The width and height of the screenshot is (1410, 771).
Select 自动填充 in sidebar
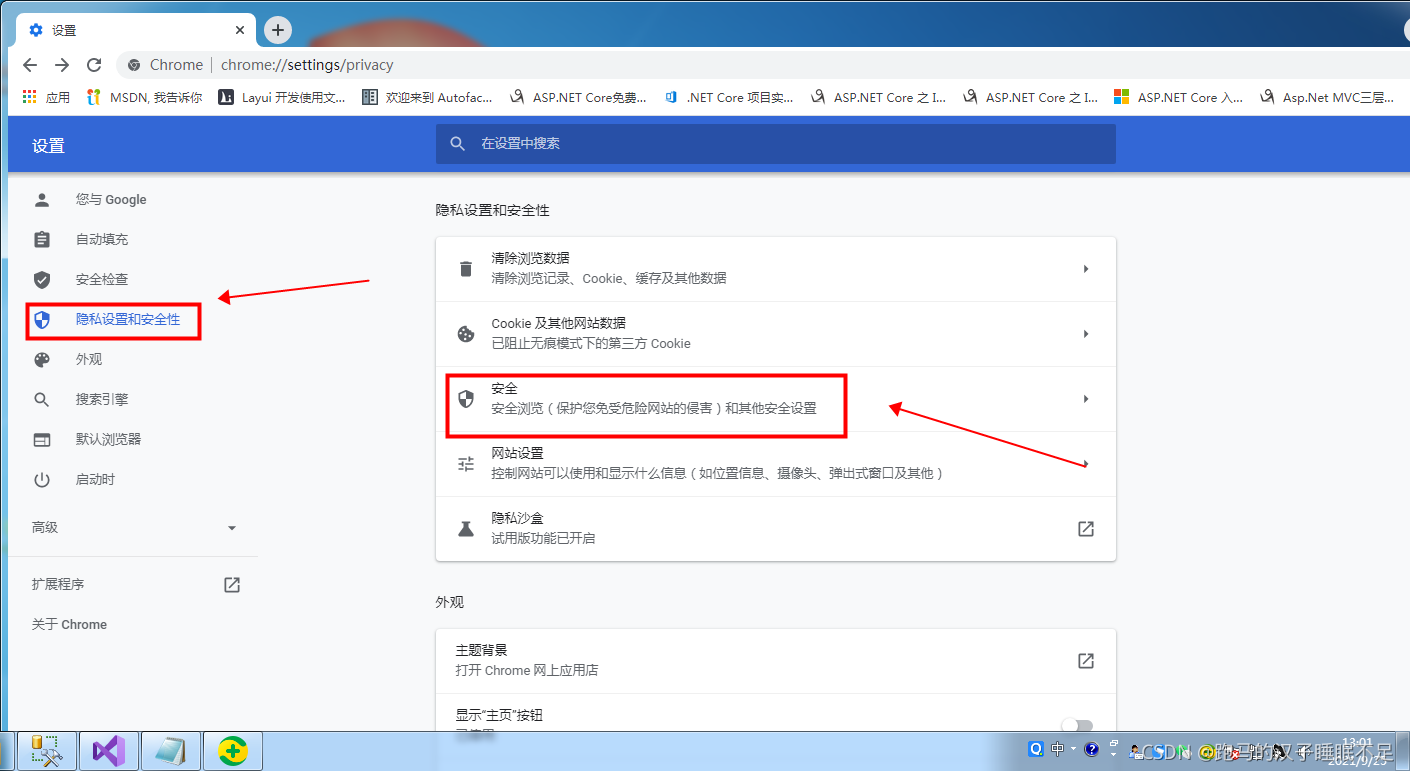tap(102, 240)
